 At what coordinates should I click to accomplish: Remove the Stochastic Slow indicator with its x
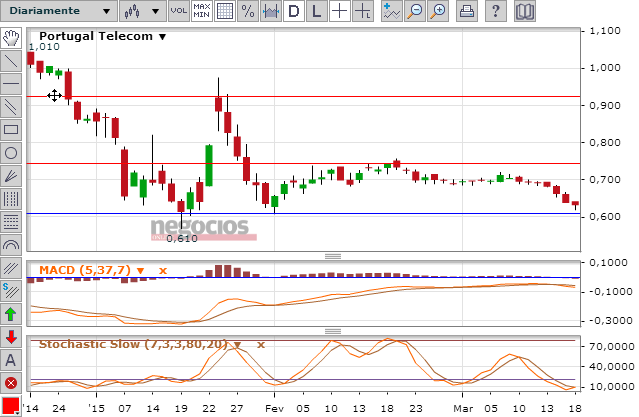tap(261, 345)
